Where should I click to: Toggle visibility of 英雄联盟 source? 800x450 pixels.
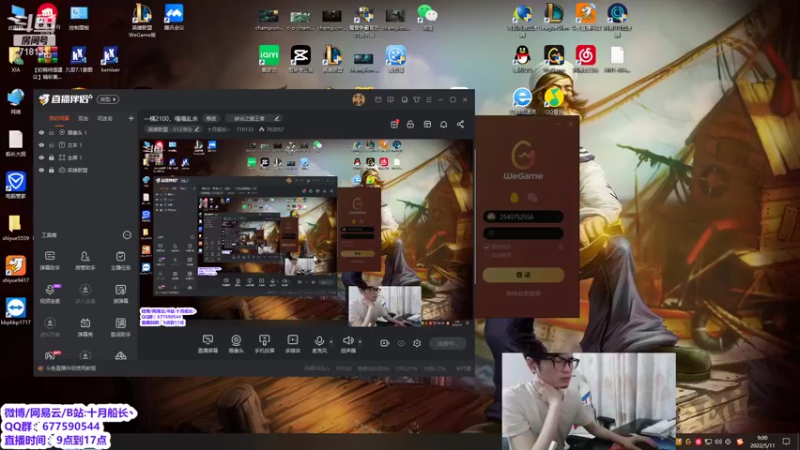click(x=41, y=170)
